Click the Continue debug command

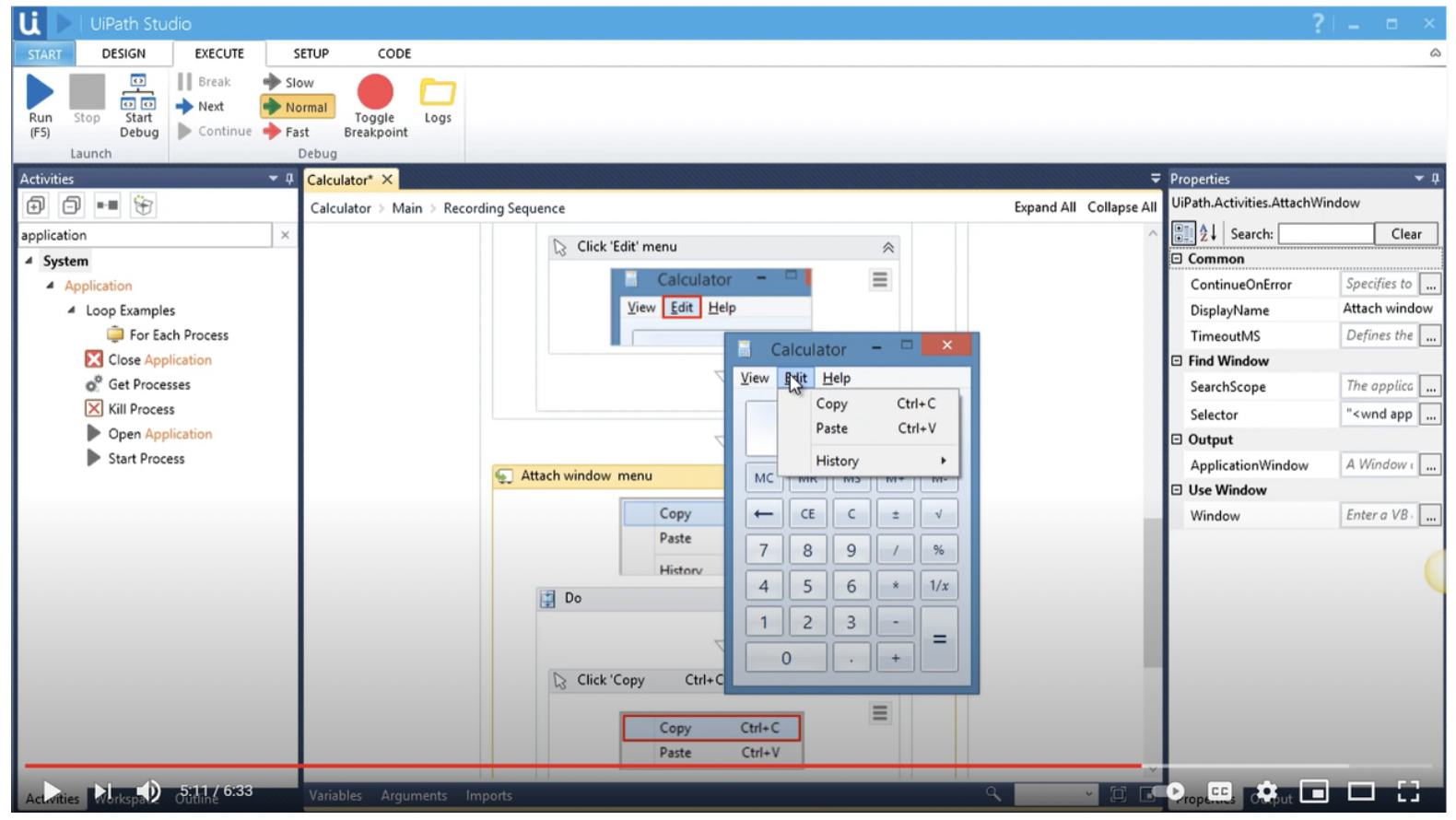point(215,132)
